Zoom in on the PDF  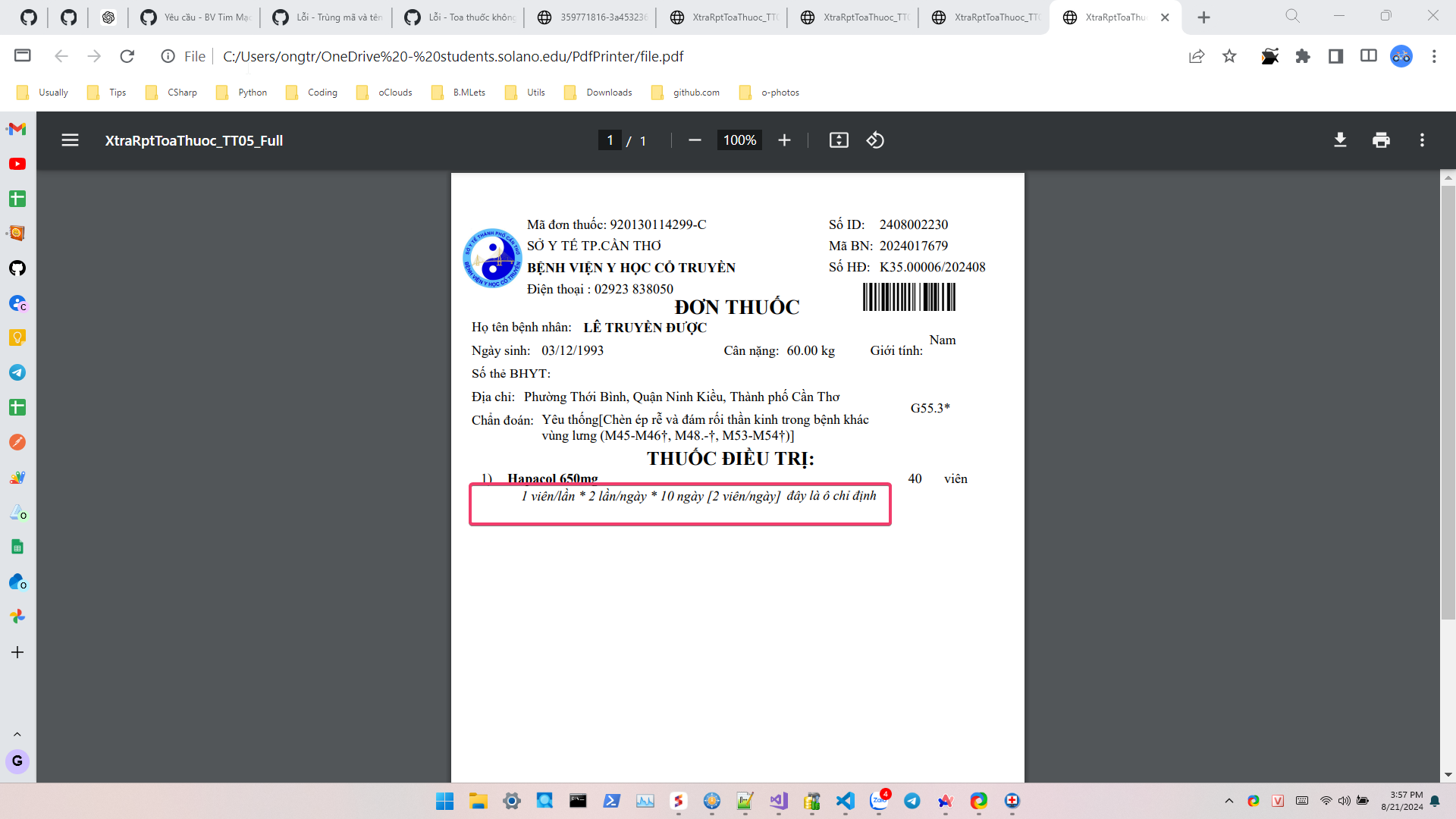[x=784, y=140]
